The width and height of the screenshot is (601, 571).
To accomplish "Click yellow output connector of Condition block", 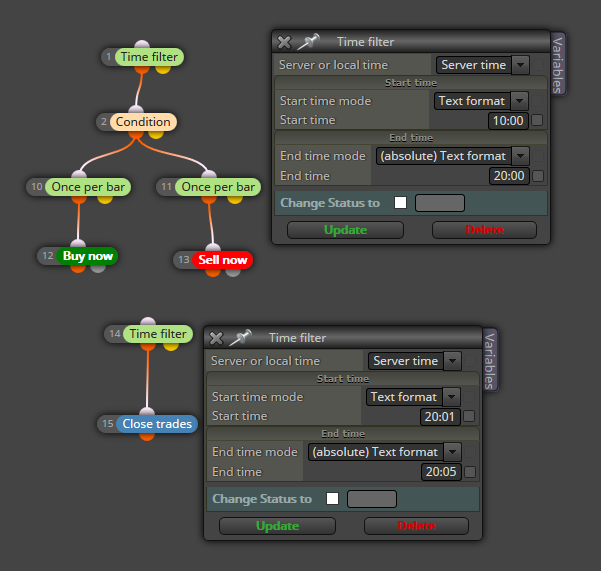I will pos(156,135).
